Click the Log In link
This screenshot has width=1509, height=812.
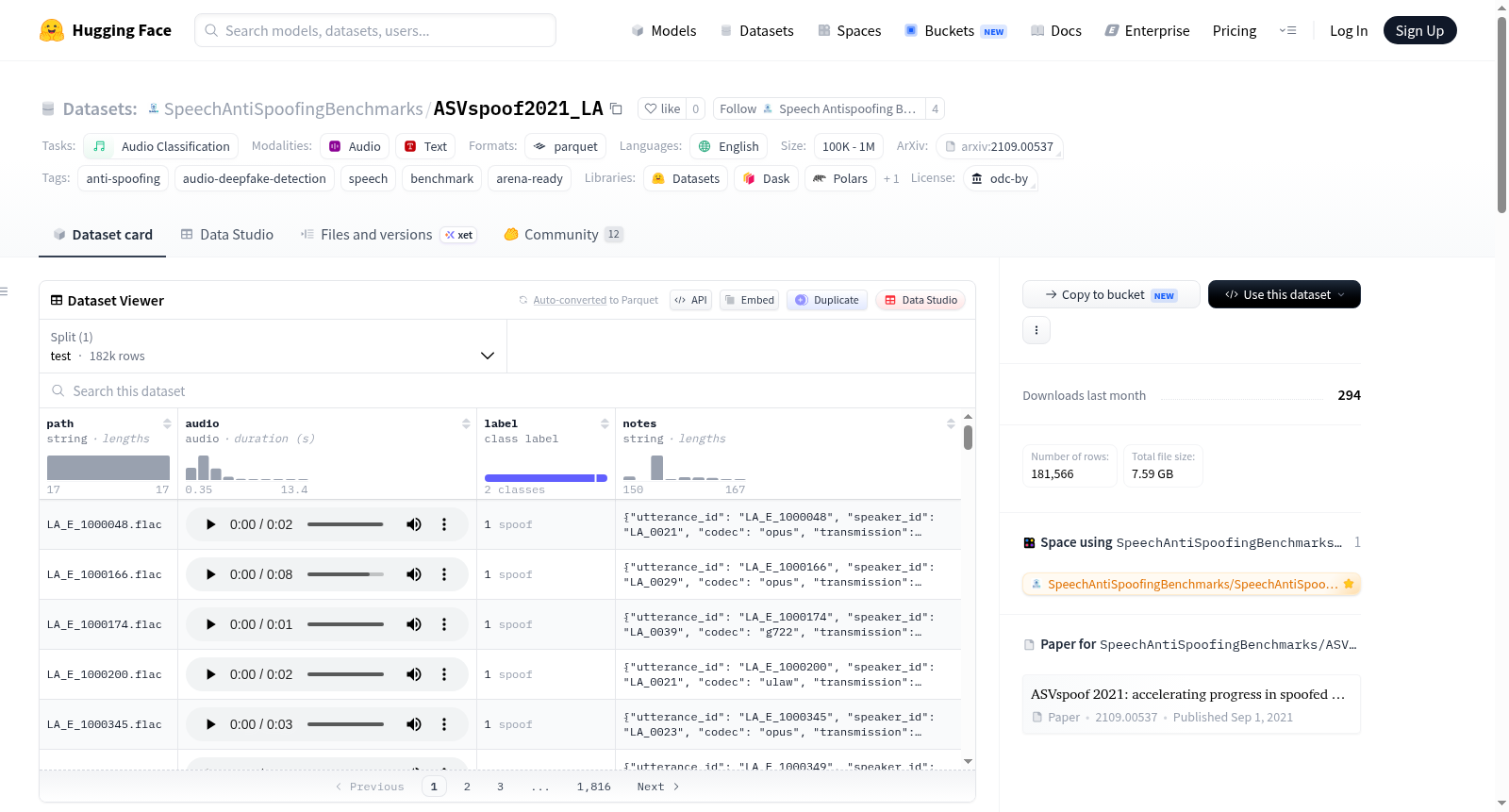pyautogui.click(x=1349, y=30)
